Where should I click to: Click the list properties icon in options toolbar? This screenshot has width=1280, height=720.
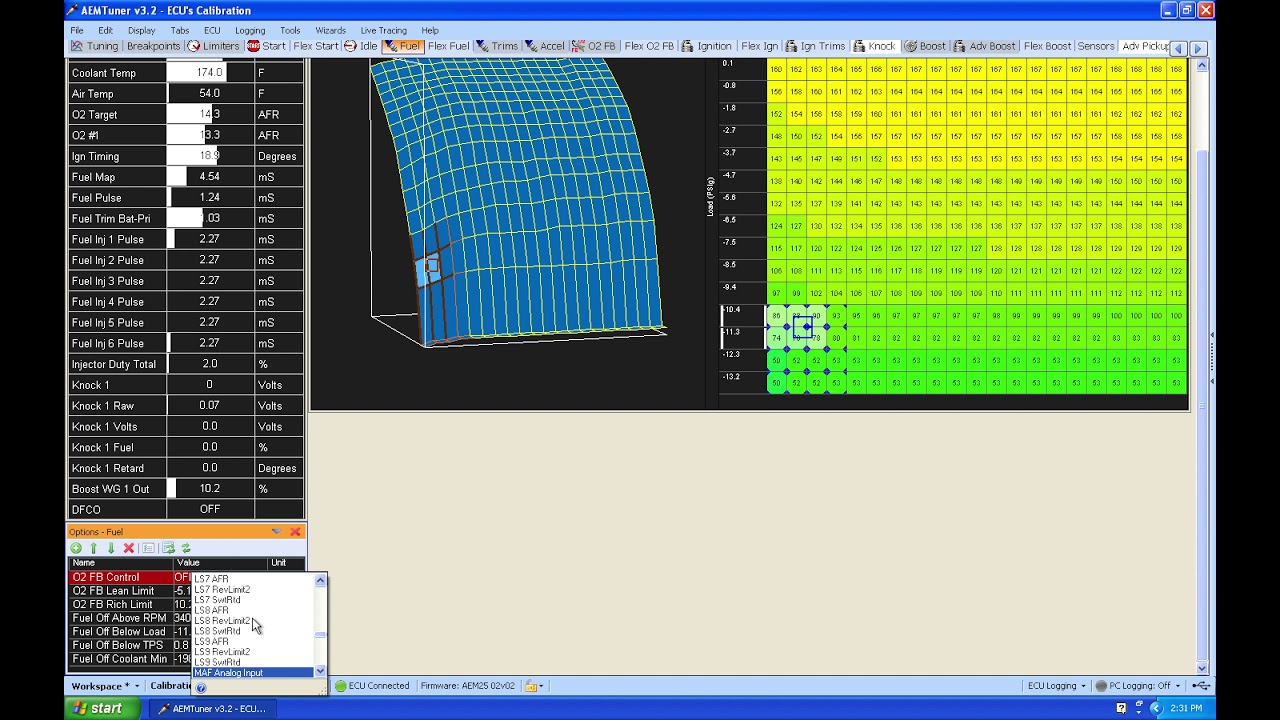tap(148, 548)
